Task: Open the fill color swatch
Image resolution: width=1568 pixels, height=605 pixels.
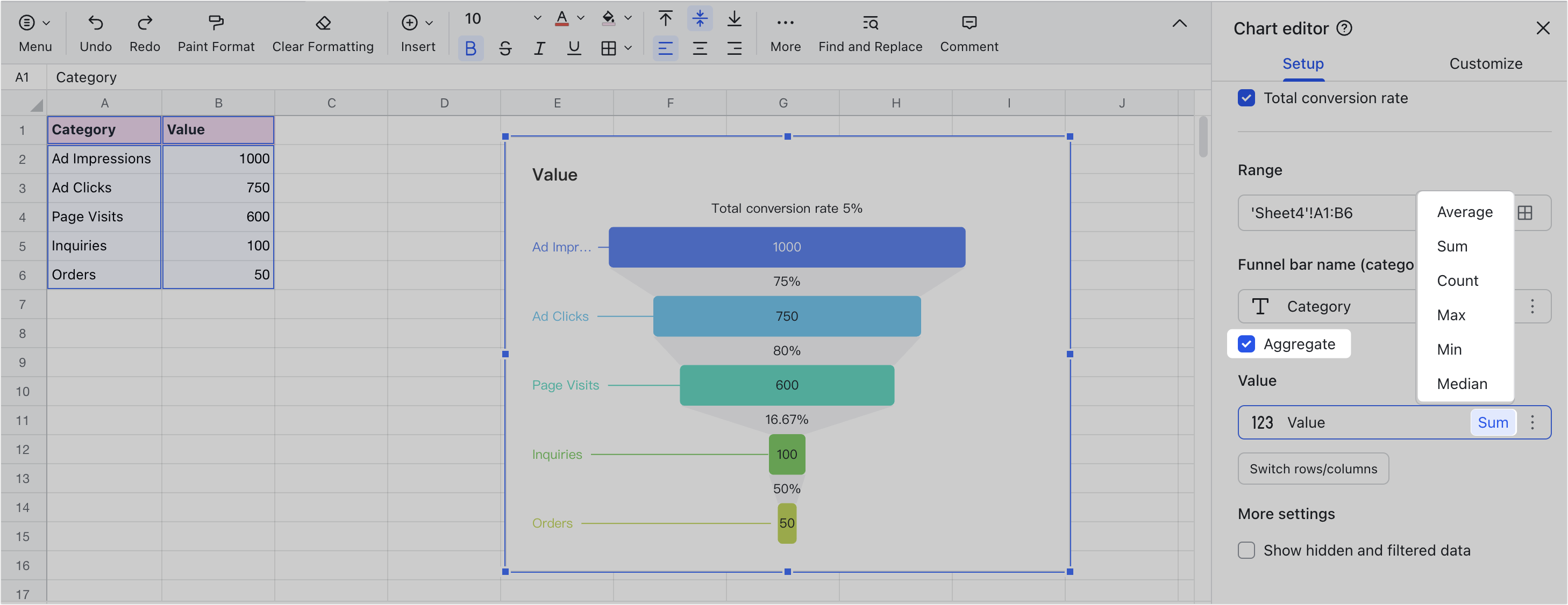Action: point(608,18)
